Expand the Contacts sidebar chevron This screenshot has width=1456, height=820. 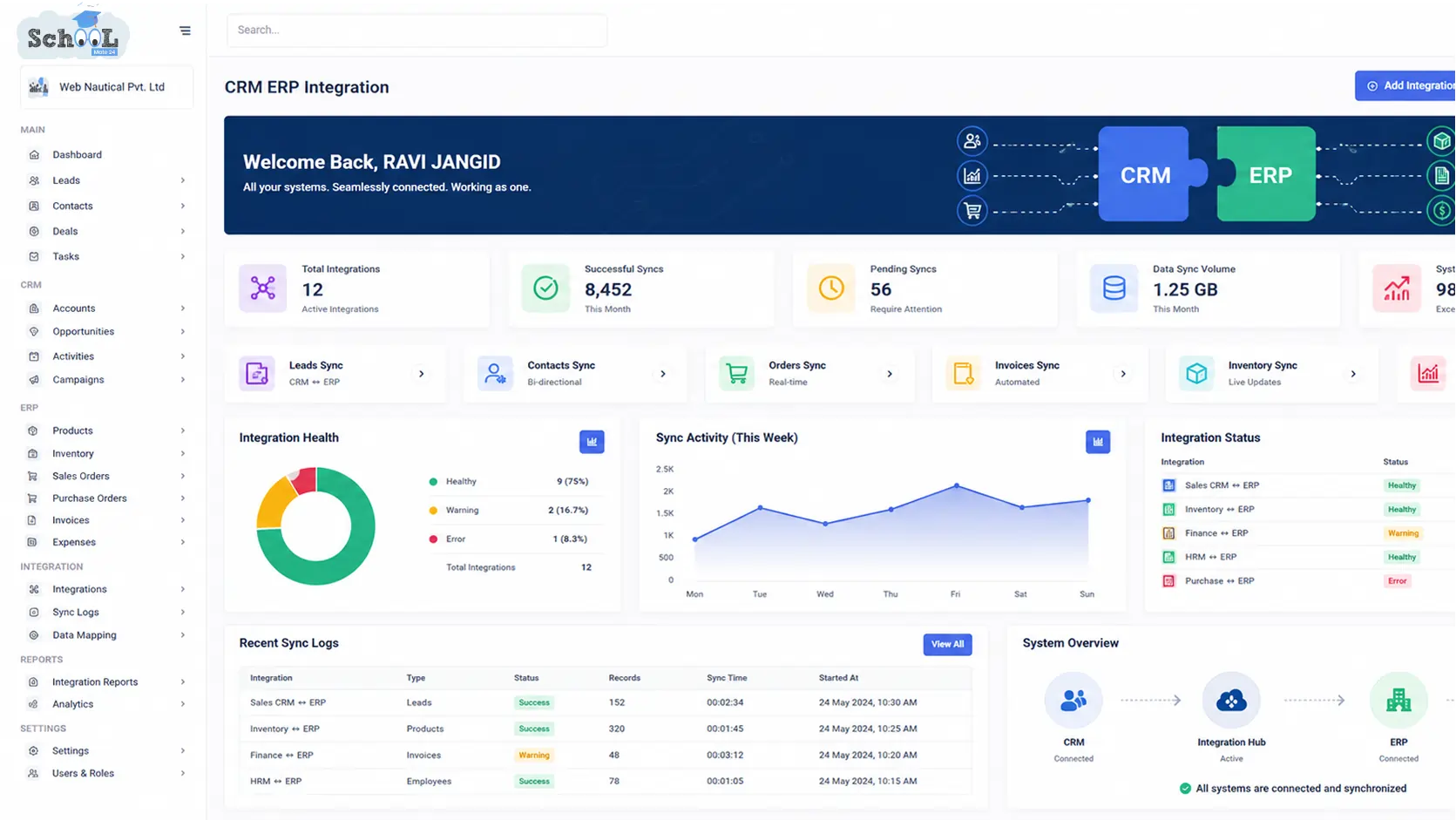pyautogui.click(x=183, y=207)
